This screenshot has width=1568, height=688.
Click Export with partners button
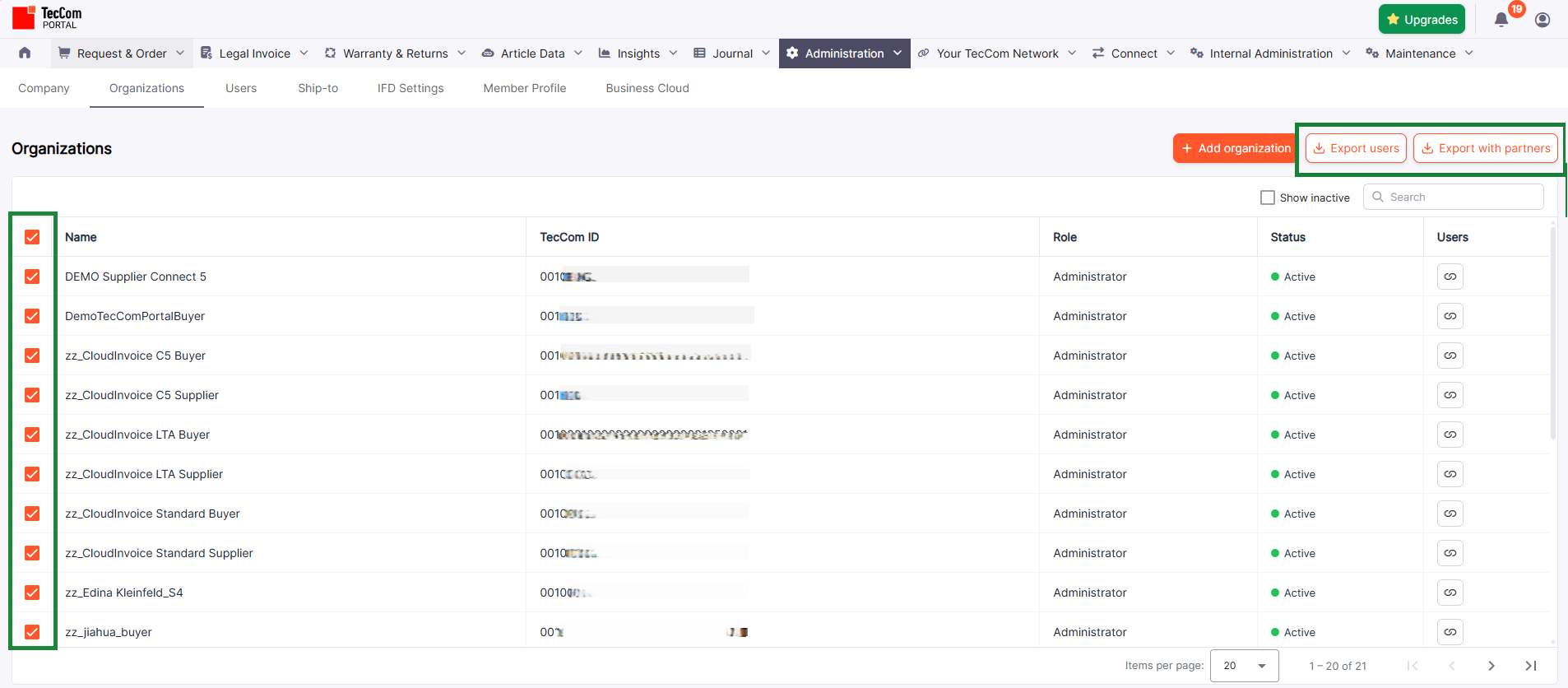pyautogui.click(x=1486, y=148)
